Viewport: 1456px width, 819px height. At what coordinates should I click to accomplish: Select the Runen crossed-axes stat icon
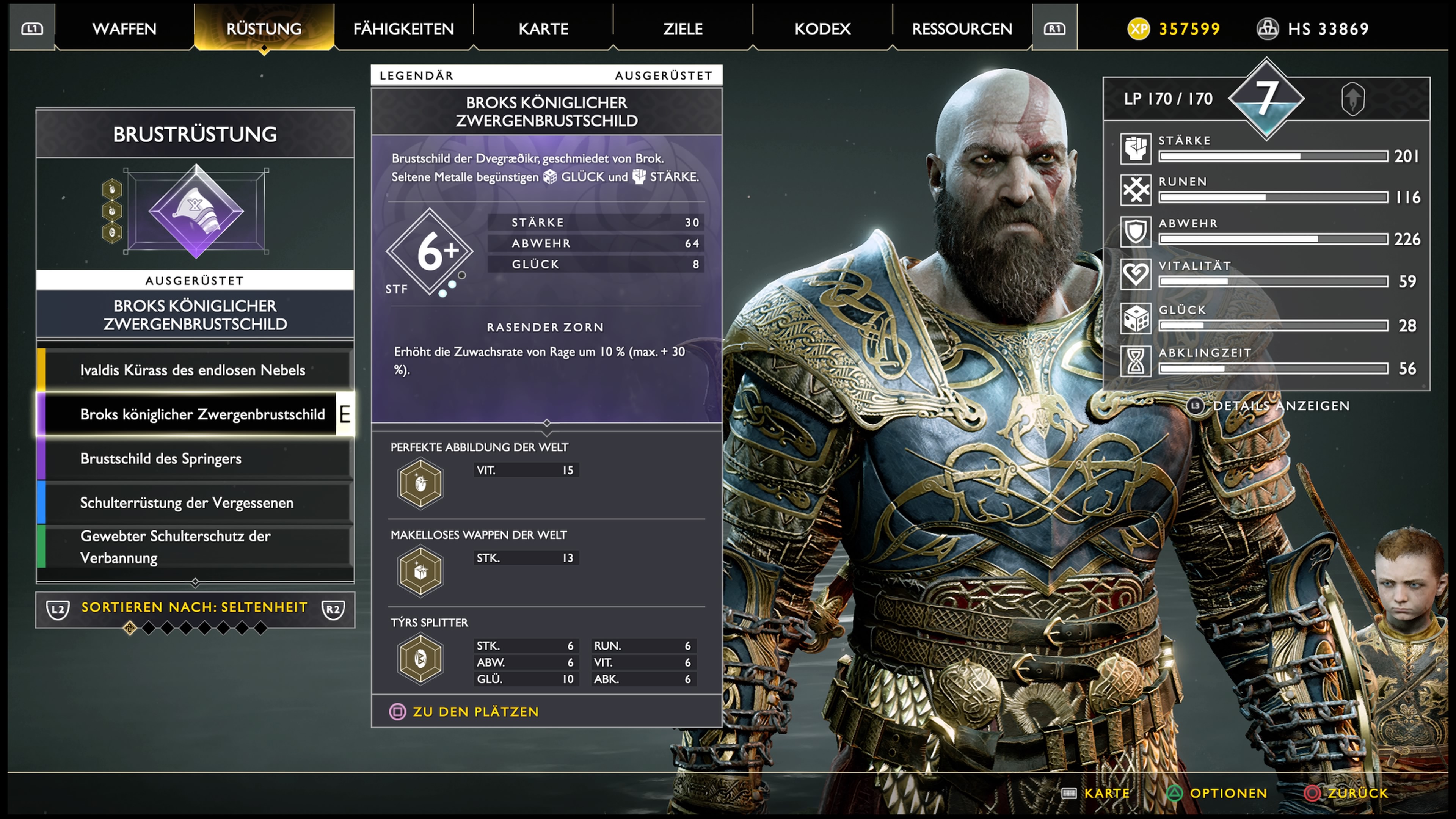[1136, 189]
